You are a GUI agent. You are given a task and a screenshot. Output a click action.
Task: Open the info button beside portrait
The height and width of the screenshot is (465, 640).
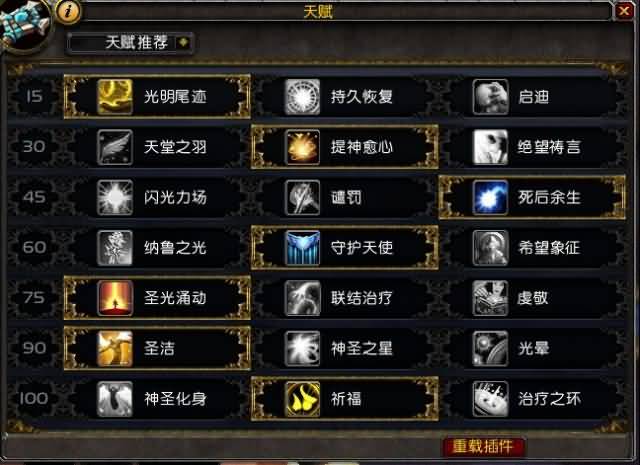[68, 11]
